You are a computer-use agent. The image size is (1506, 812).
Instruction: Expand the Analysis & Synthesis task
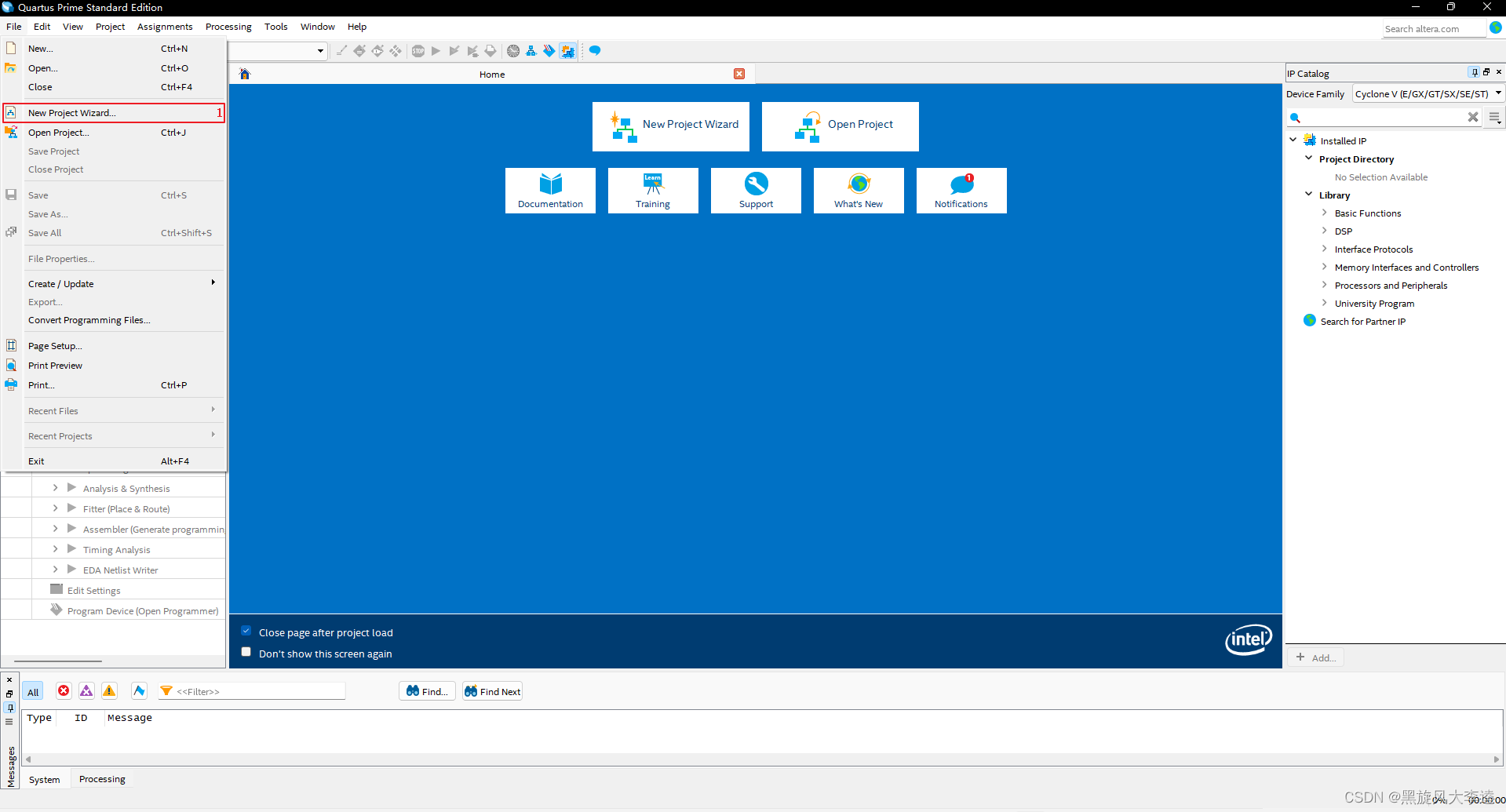click(55, 488)
